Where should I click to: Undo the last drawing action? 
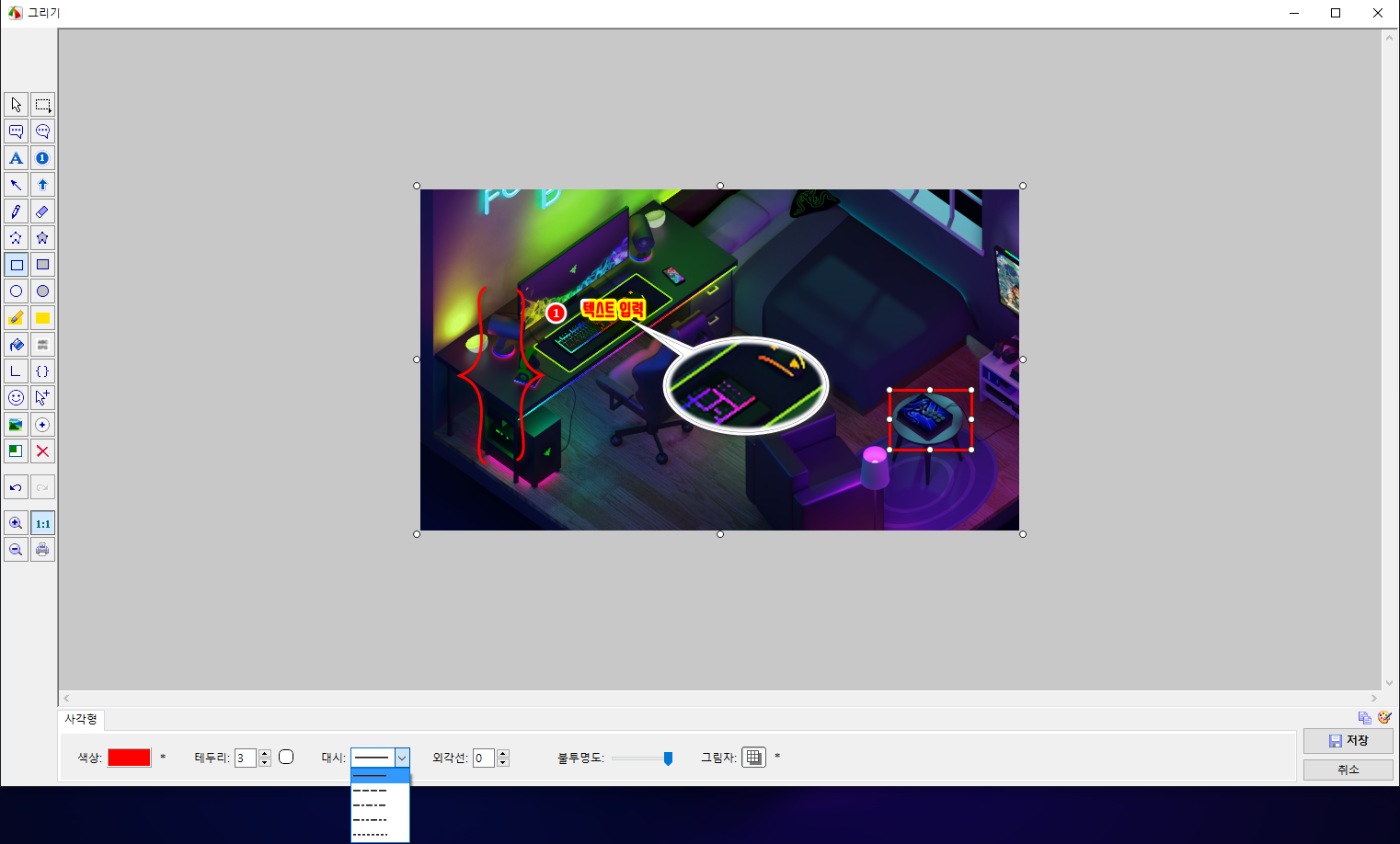click(16, 487)
